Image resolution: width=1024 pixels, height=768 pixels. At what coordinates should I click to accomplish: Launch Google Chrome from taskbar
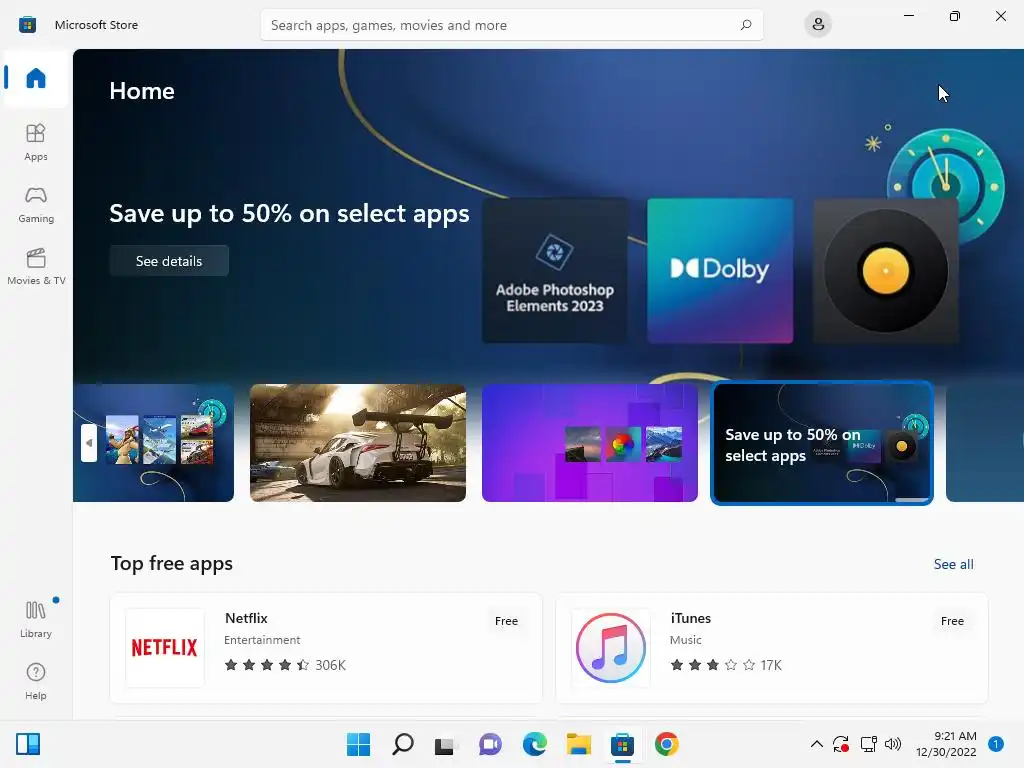[x=667, y=744]
